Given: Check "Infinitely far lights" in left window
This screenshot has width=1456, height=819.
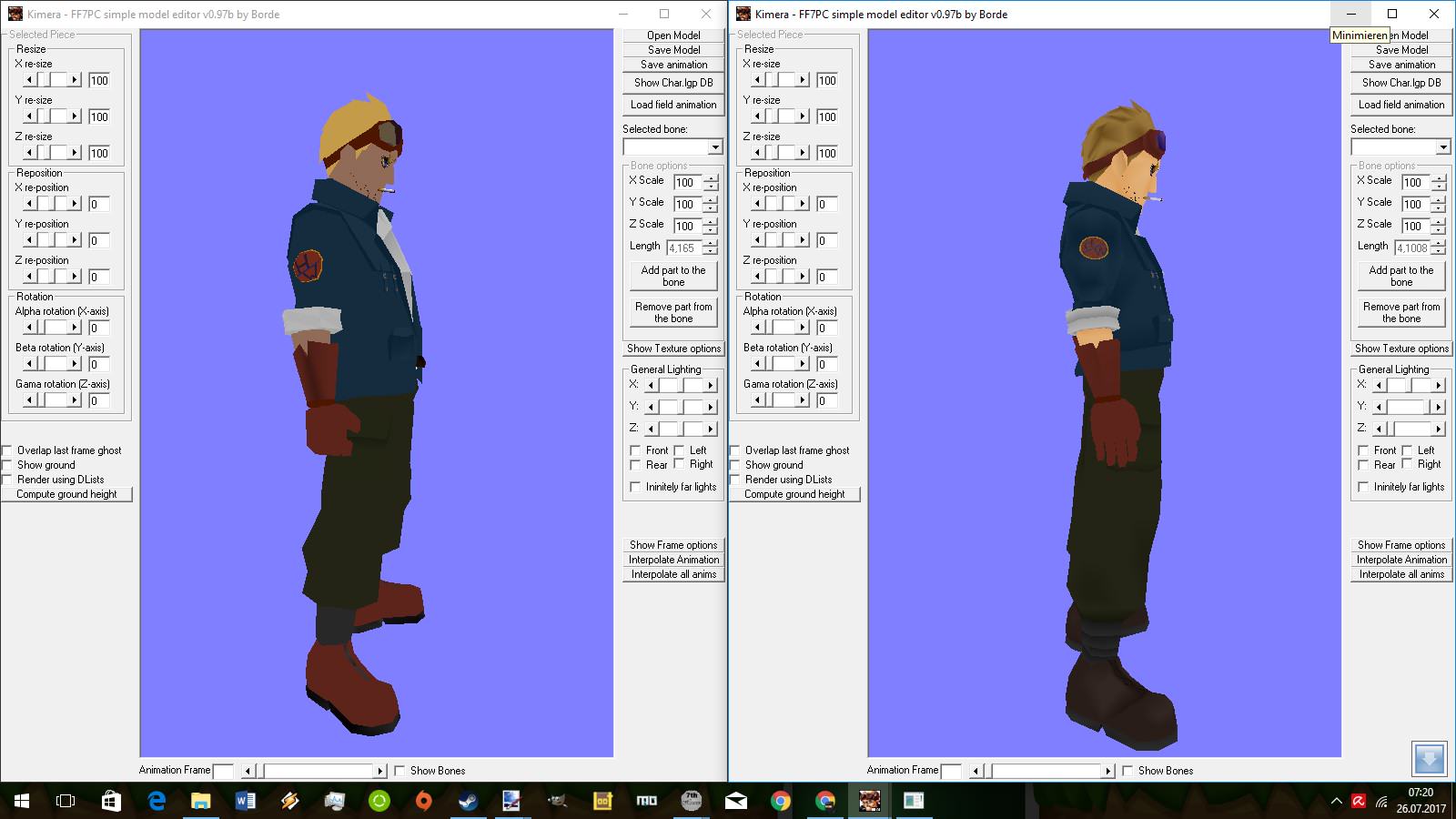Looking at the screenshot, I should (x=635, y=487).
